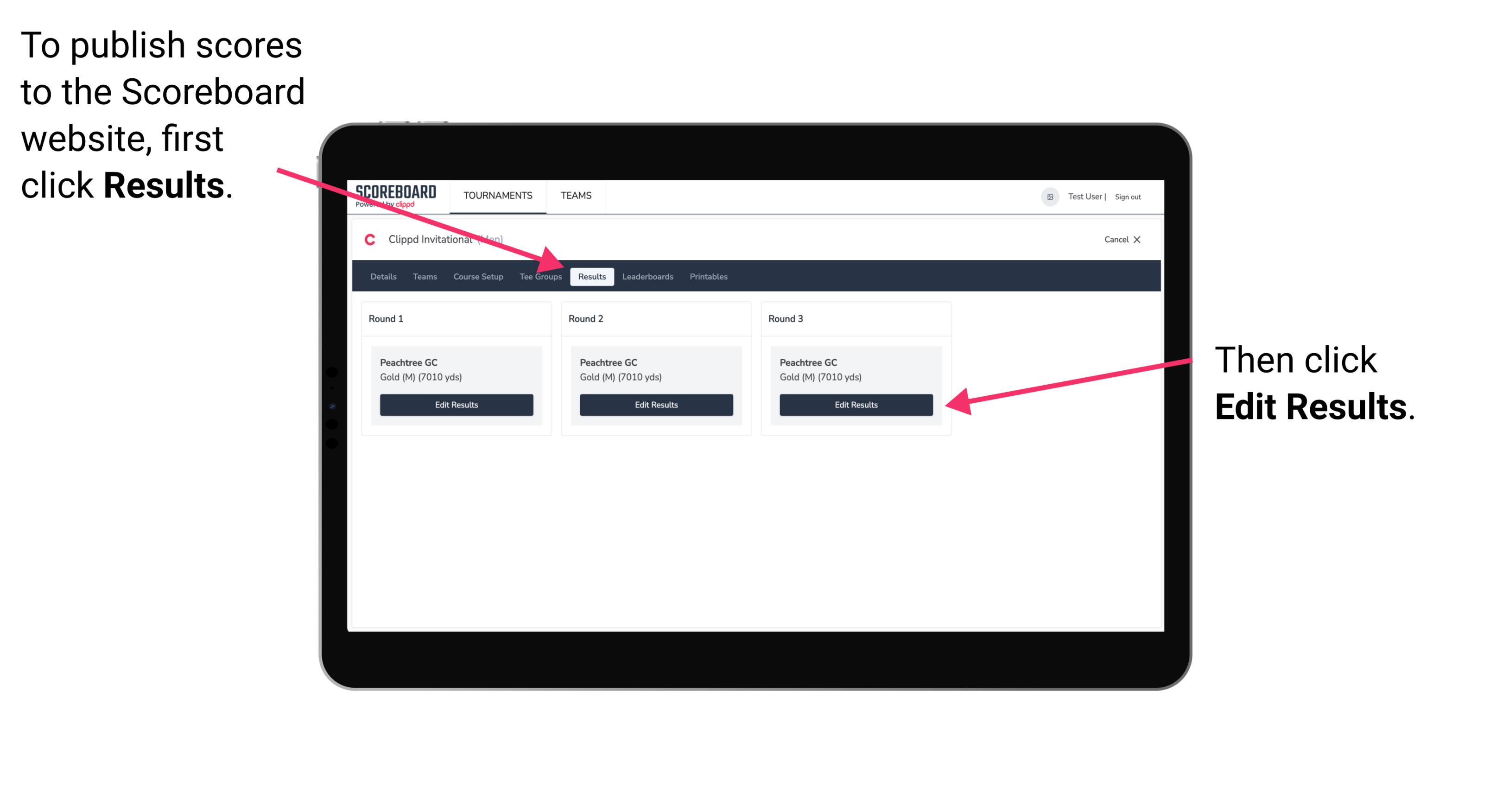Image resolution: width=1509 pixels, height=812 pixels.
Task: Select the Leaderboards tab
Action: [x=648, y=276]
